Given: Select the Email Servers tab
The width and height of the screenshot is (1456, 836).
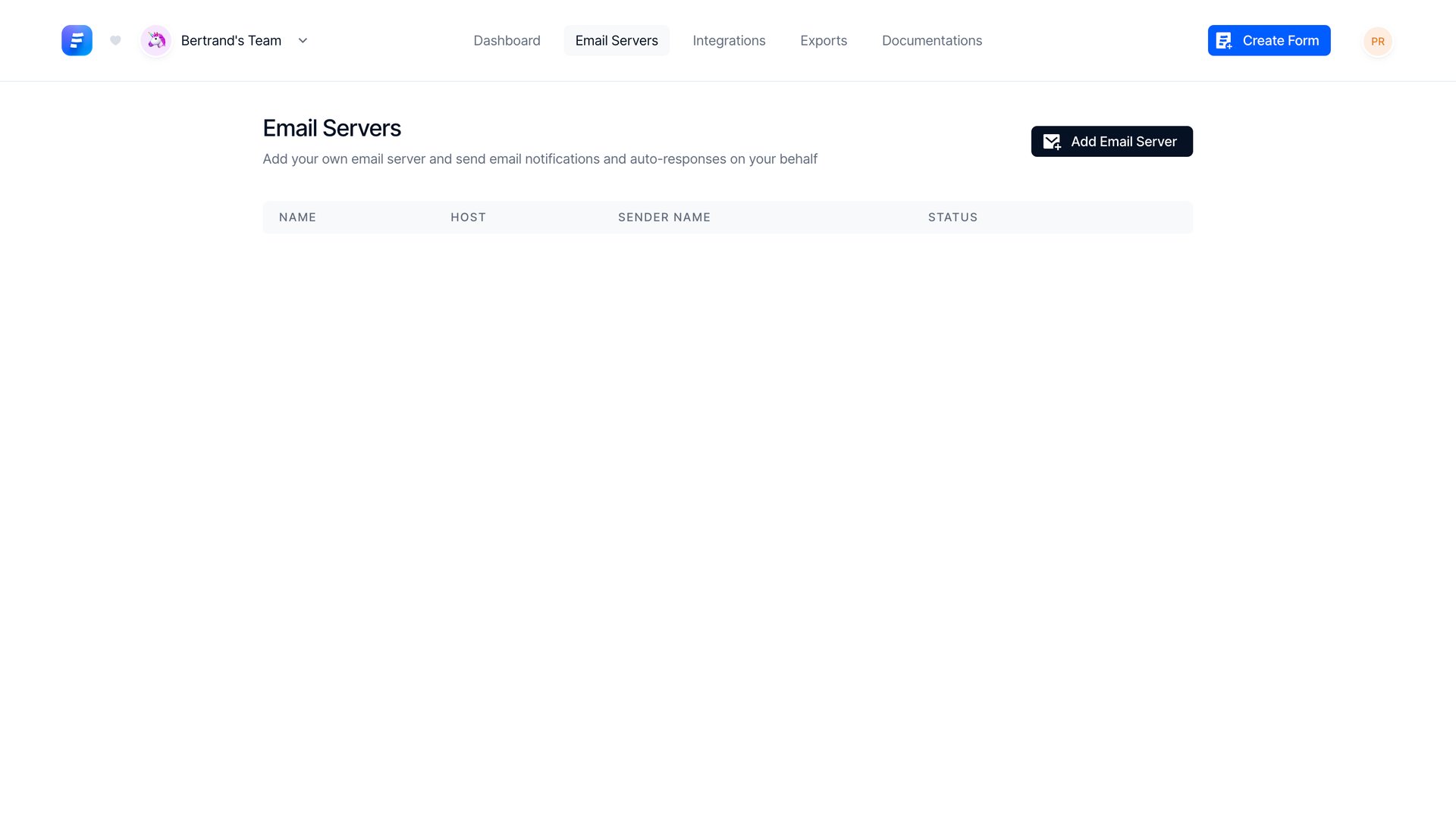Looking at the screenshot, I should (617, 40).
